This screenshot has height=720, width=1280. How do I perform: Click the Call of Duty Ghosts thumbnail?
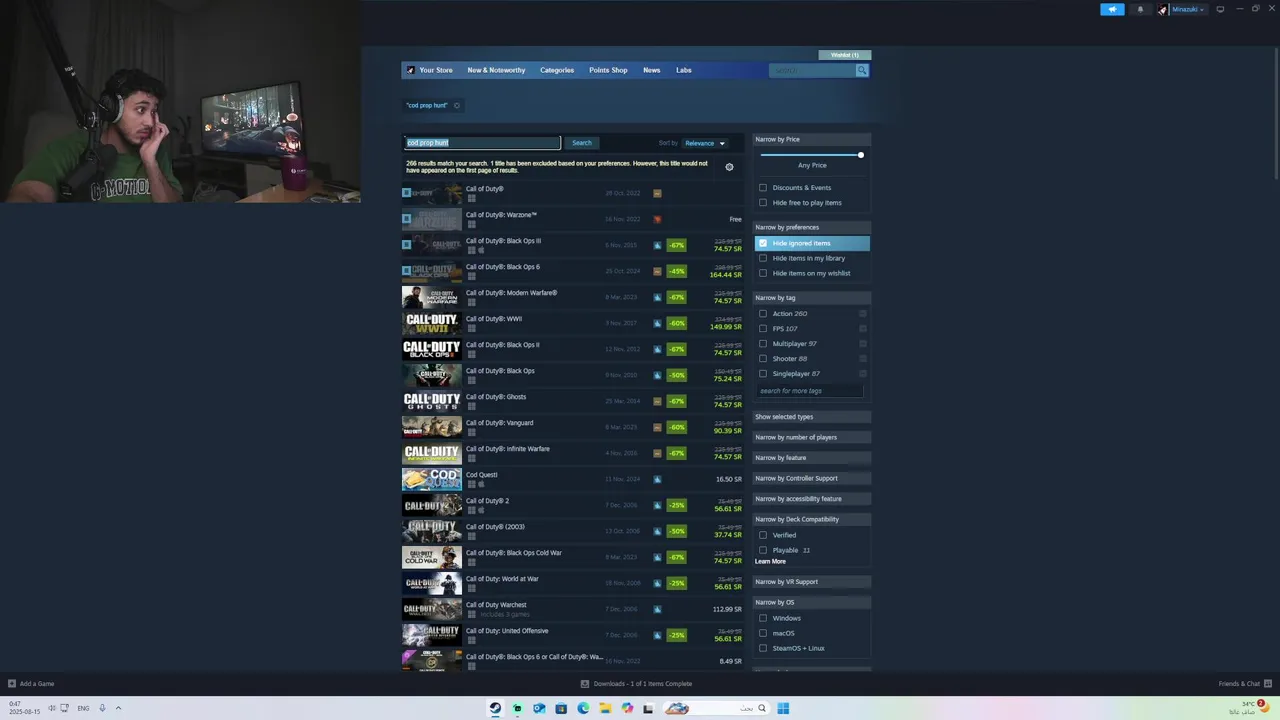[432, 401]
